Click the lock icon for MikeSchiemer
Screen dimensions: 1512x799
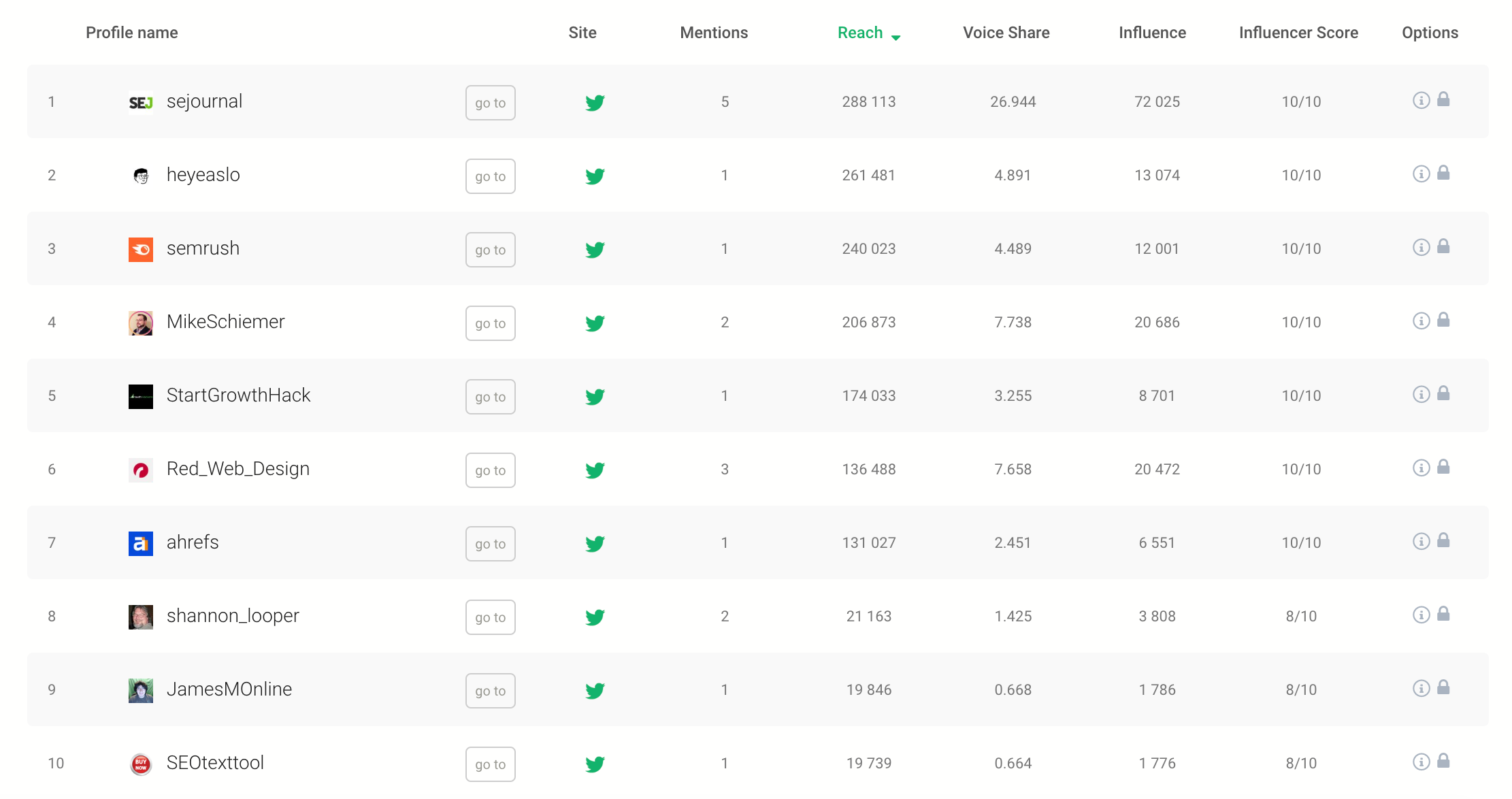coord(1443,320)
